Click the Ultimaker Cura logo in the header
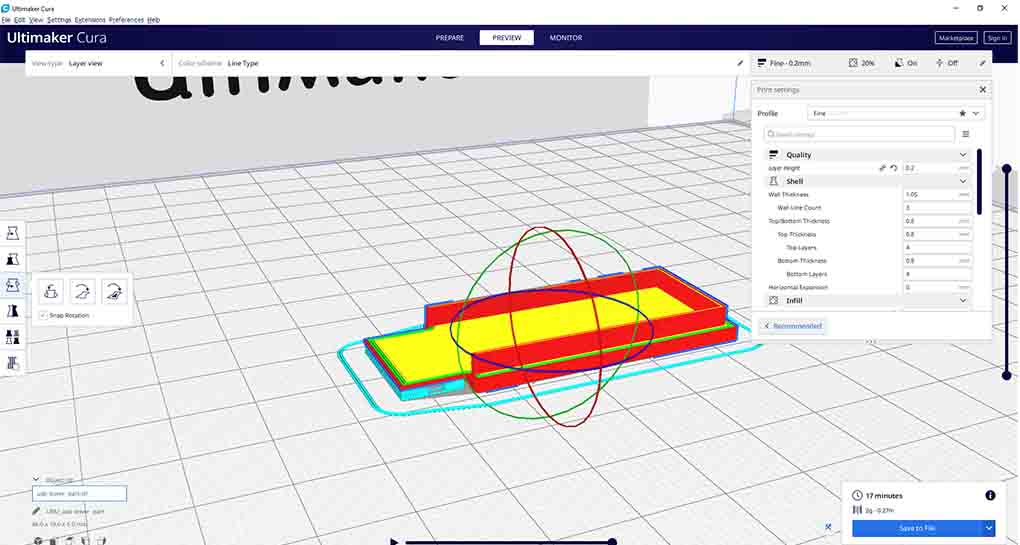This screenshot has width=1020, height=545. pyautogui.click(x=56, y=38)
